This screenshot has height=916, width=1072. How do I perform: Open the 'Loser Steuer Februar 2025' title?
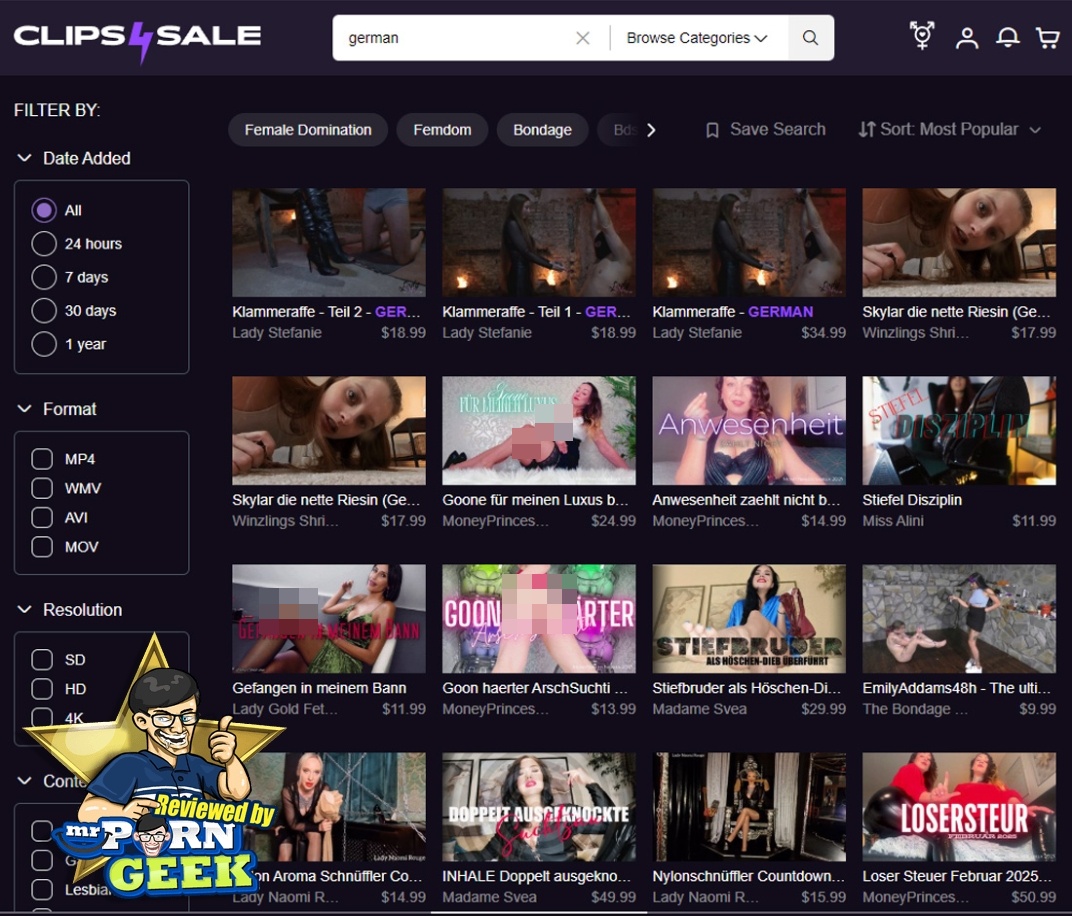click(x=957, y=876)
